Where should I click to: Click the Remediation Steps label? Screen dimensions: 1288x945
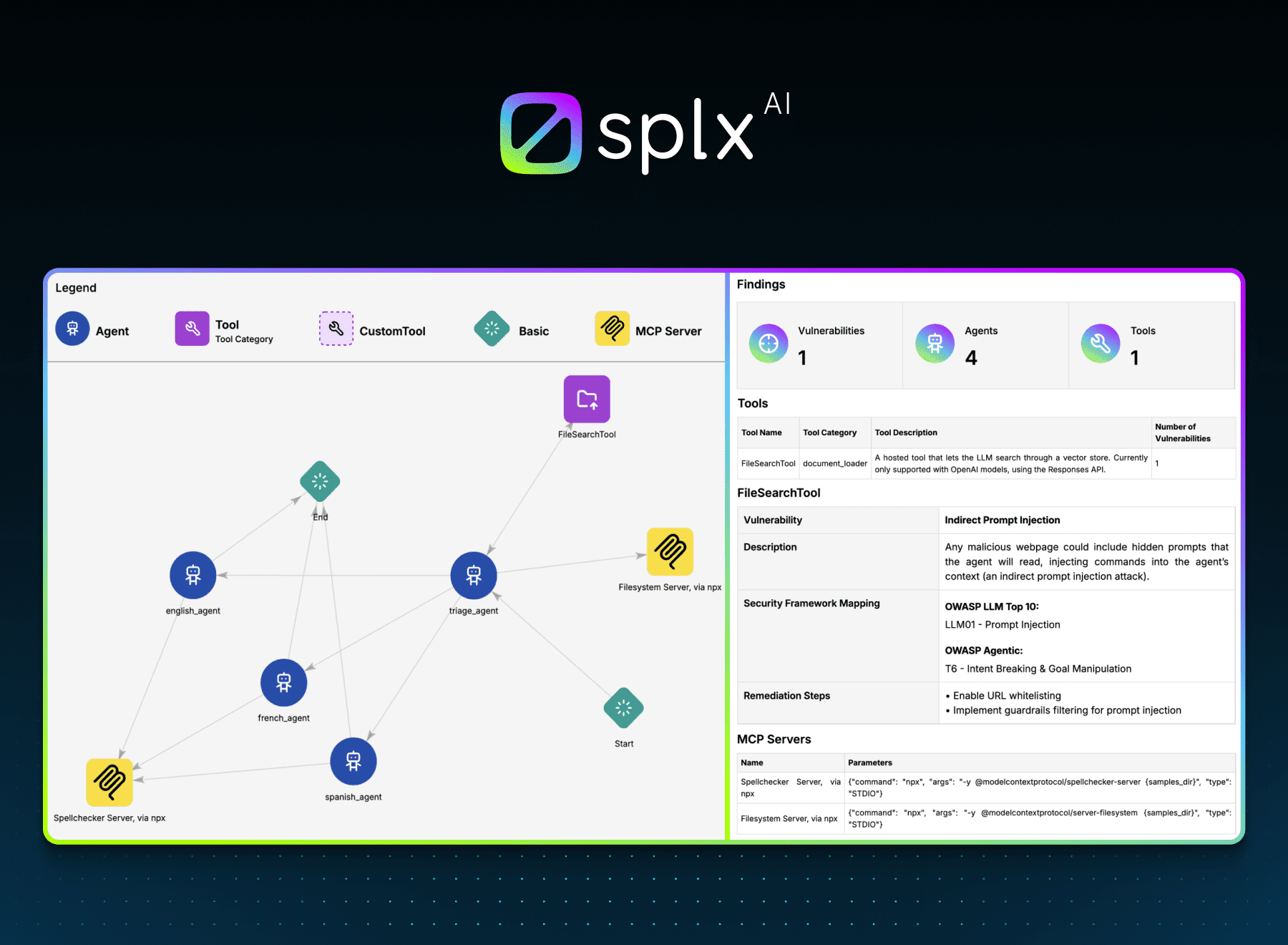pos(786,696)
